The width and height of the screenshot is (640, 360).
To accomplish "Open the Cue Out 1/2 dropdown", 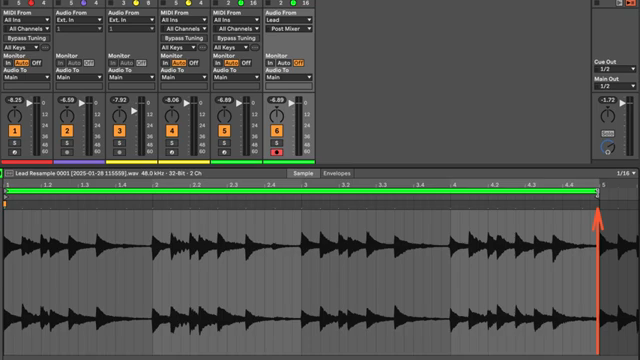I will coord(615,69).
